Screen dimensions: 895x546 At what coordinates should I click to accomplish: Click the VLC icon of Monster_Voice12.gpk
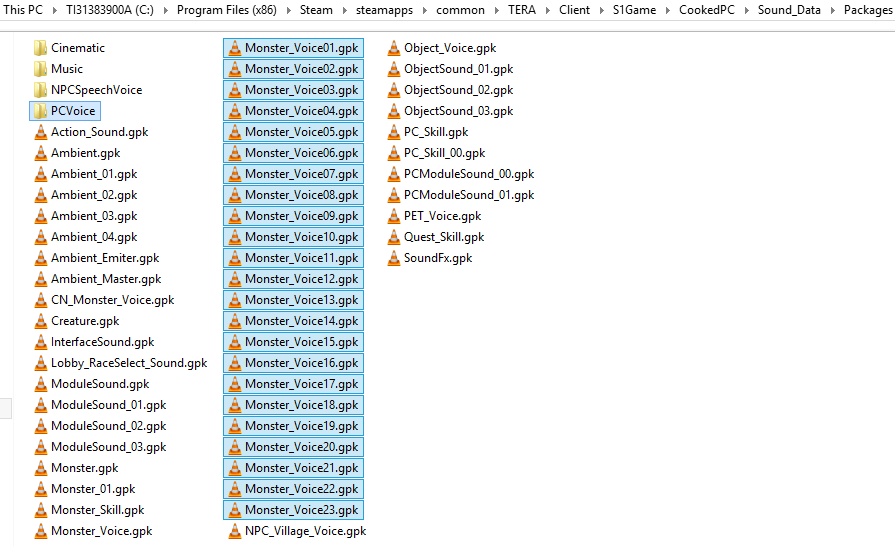click(x=235, y=279)
